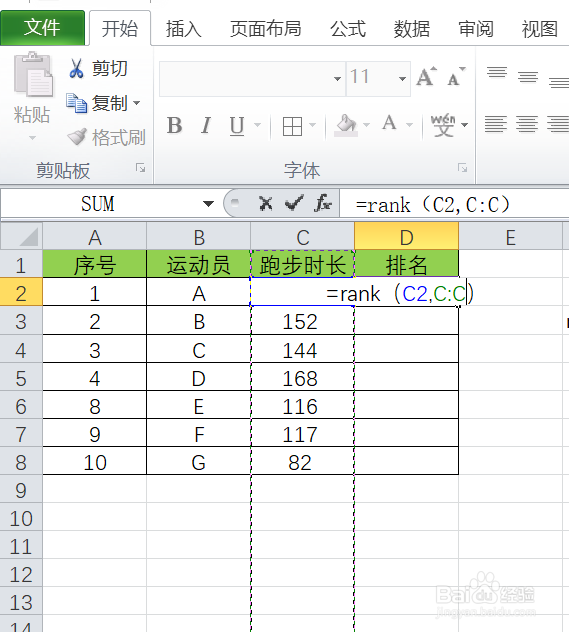The height and width of the screenshot is (632, 569).
Task: Click the Paste clipboard icon
Action: (x=33, y=75)
